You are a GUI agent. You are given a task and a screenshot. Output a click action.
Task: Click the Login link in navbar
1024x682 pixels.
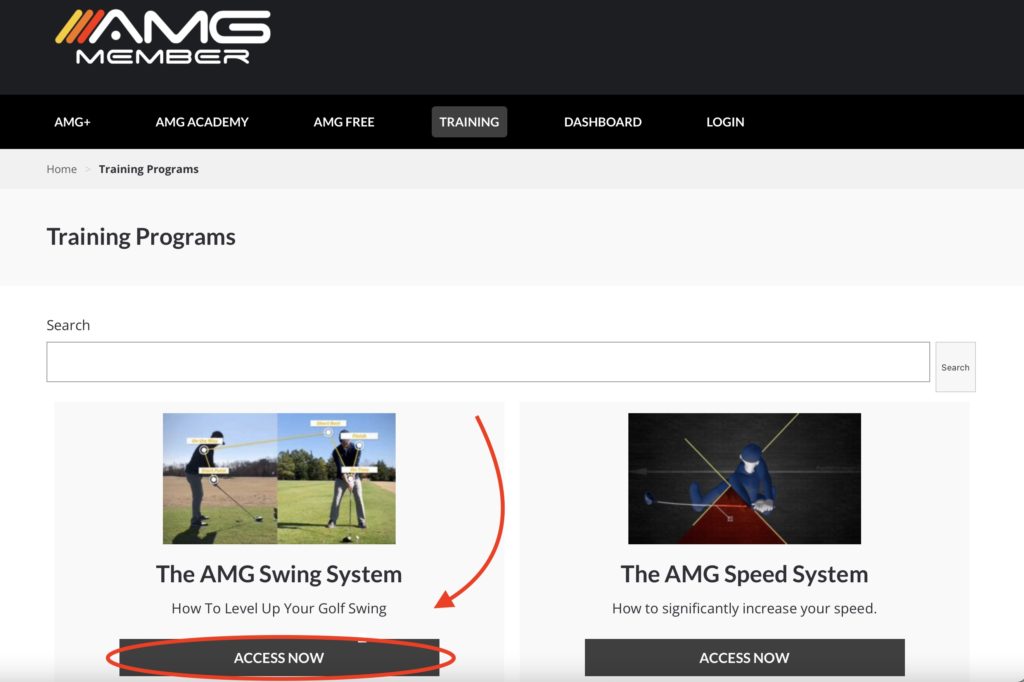(x=725, y=122)
